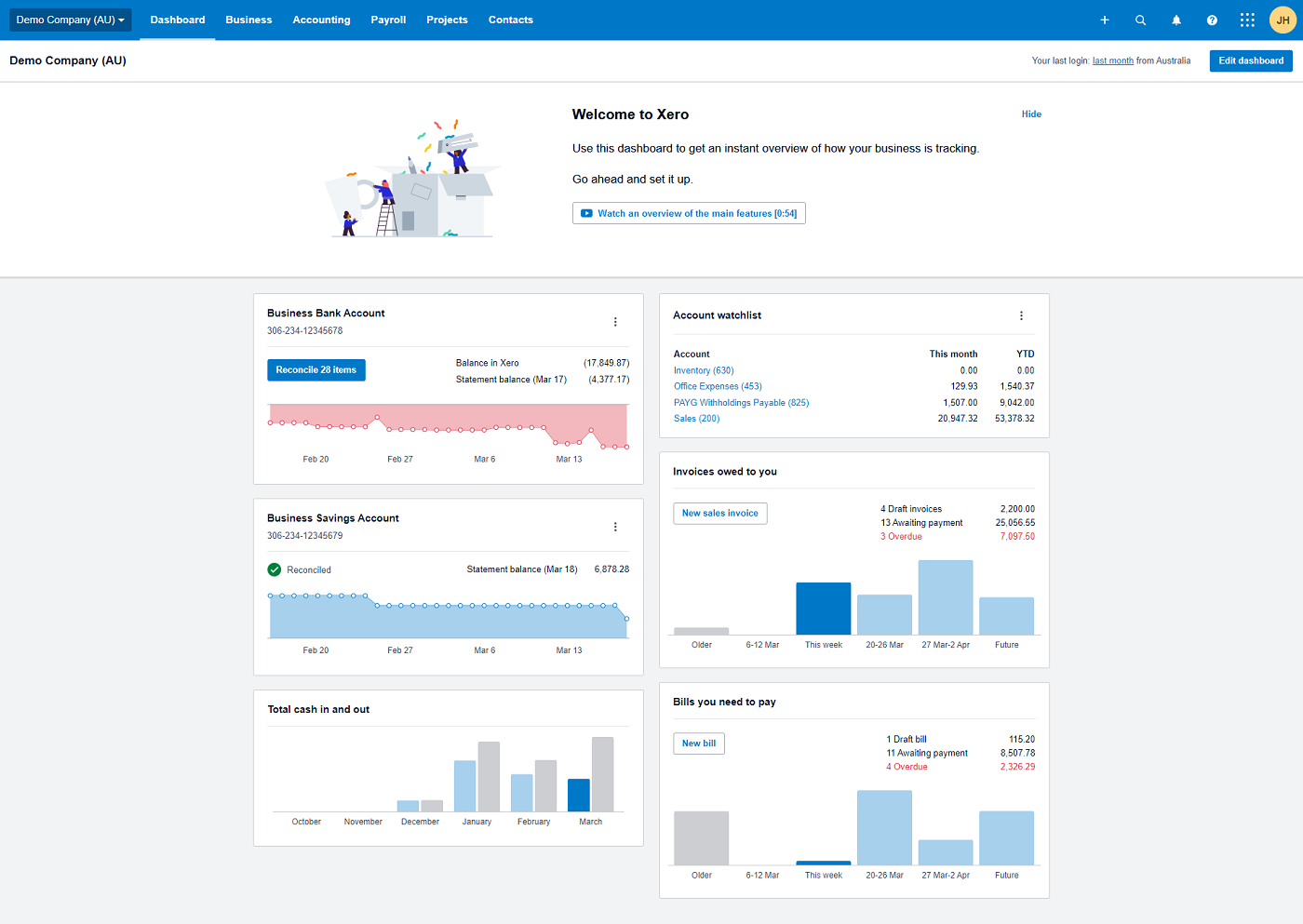Create a New sales invoice
This screenshot has width=1303, height=924.
(719, 513)
